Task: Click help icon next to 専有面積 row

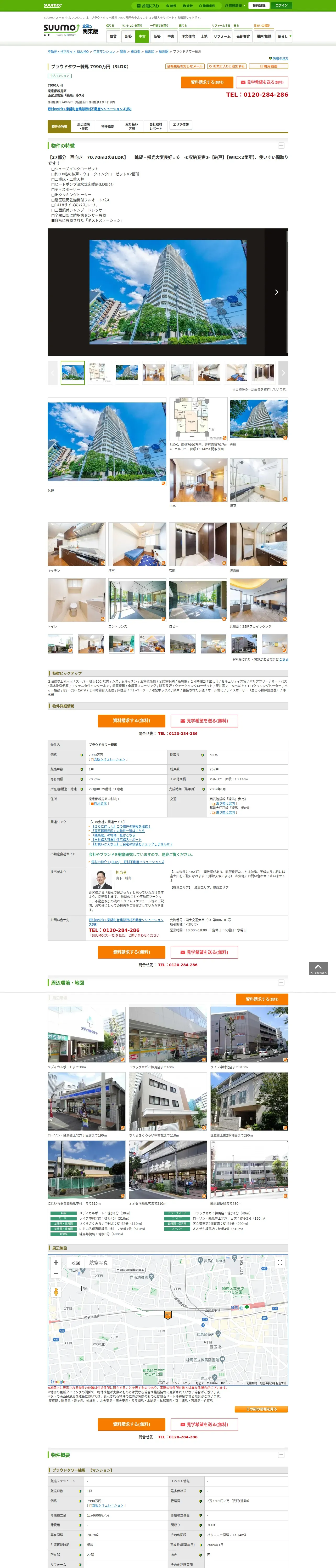Action: [x=82, y=779]
